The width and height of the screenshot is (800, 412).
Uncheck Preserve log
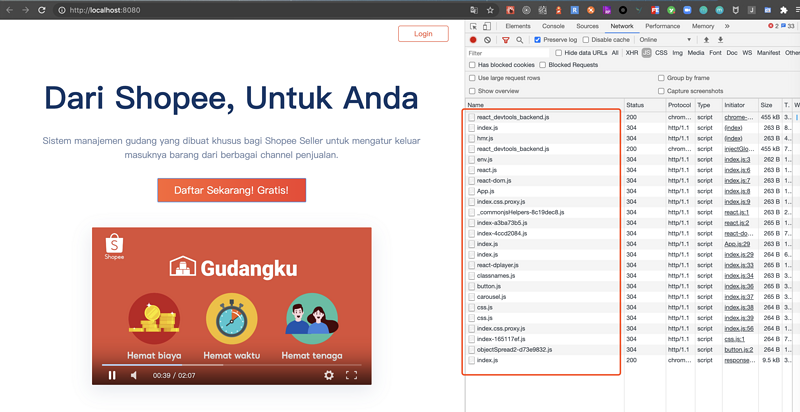pyautogui.click(x=537, y=40)
